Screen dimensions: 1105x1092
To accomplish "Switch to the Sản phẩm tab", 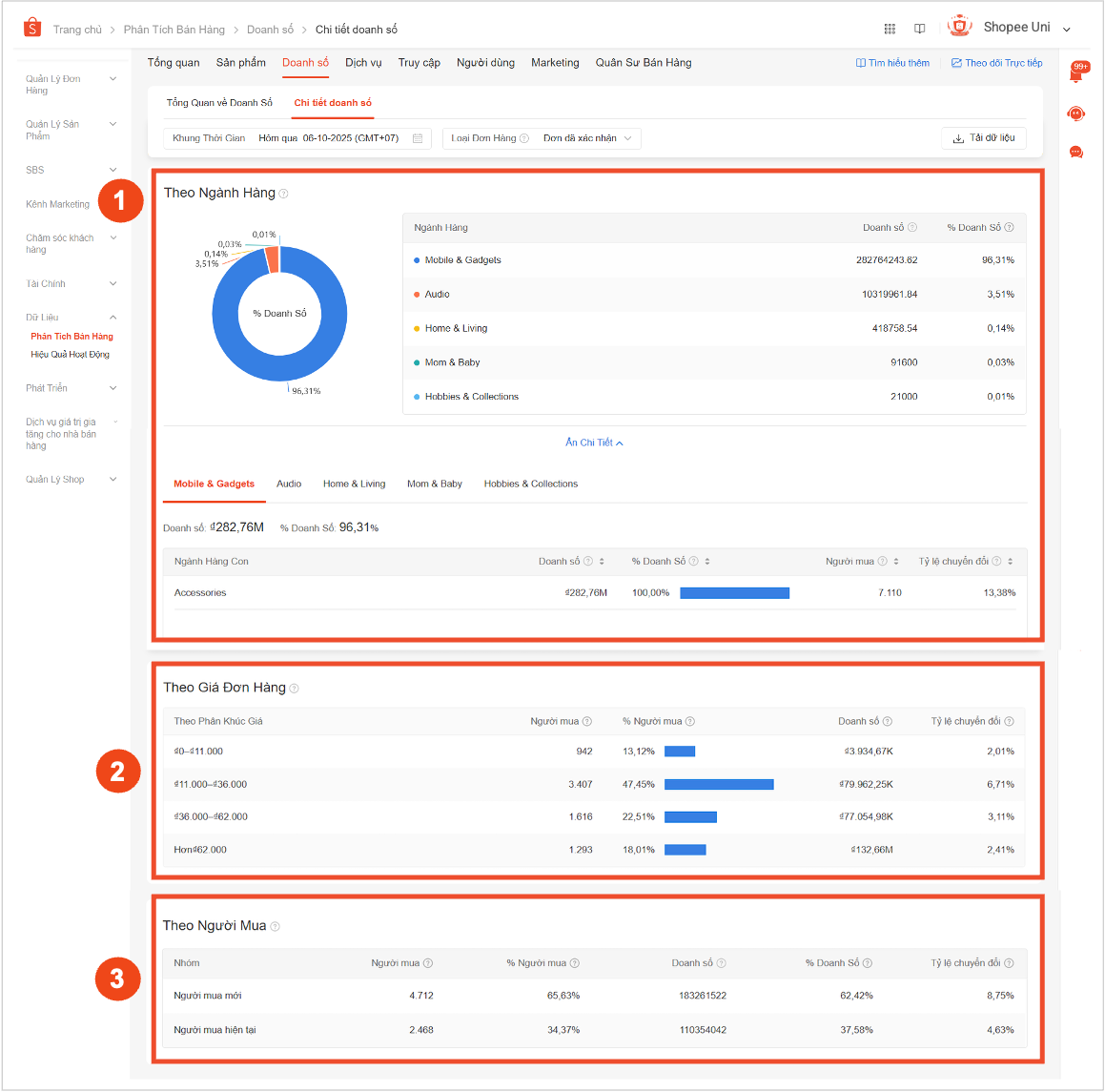I will coord(240,63).
